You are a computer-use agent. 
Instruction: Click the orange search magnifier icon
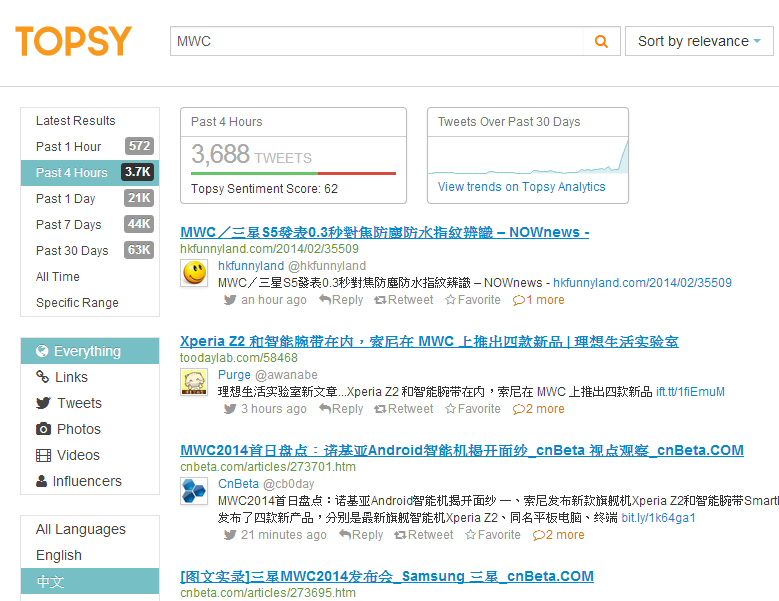pyautogui.click(x=601, y=41)
